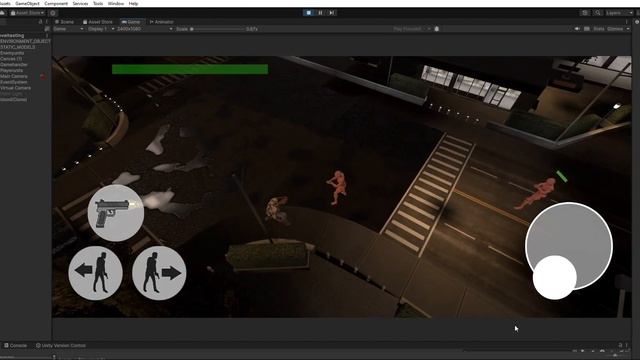Open the Display 1 dropdown
This screenshot has height=360, width=640.
[x=101, y=29]
